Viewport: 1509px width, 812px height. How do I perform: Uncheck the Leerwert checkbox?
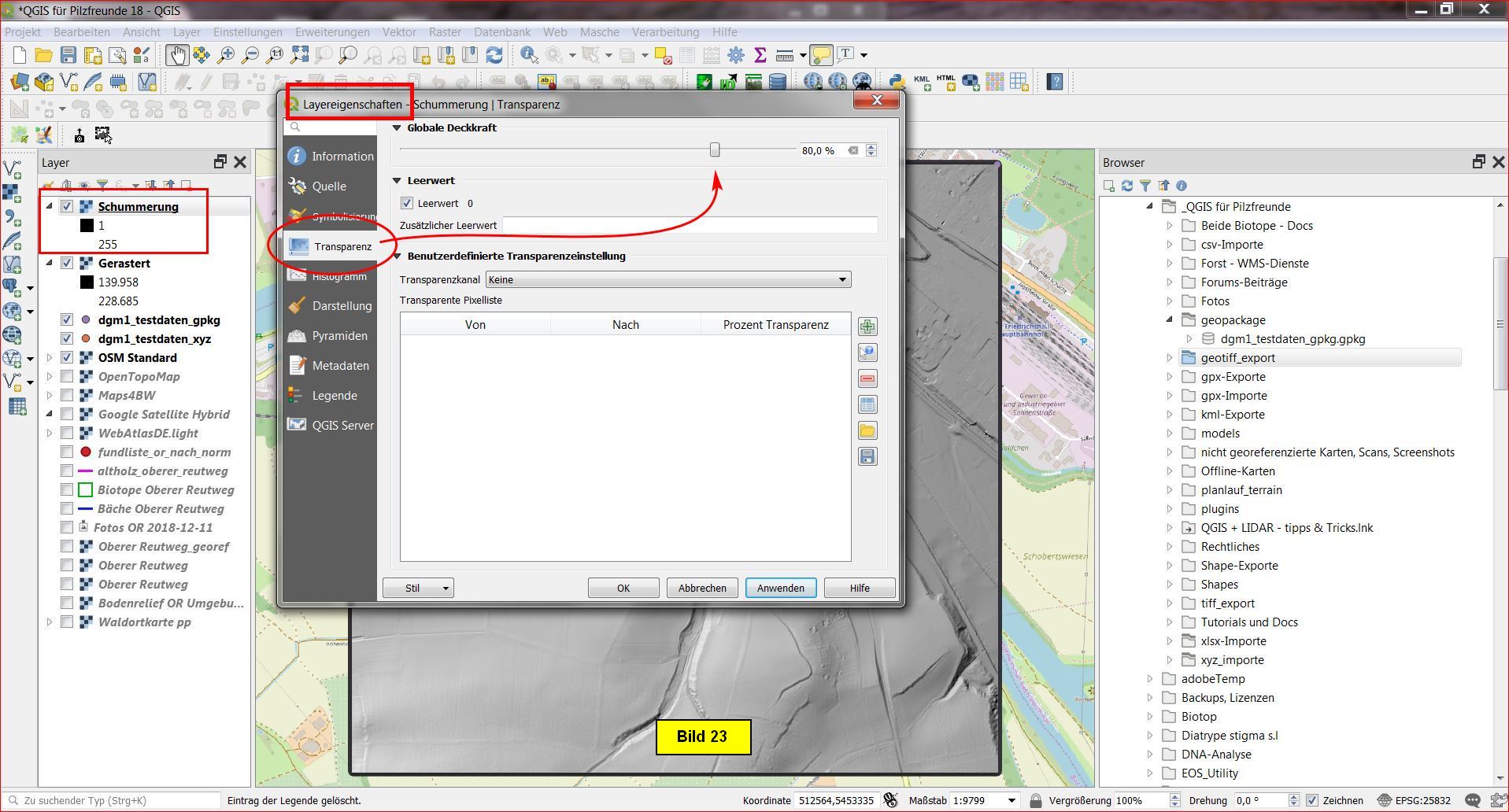pos(407,203)
